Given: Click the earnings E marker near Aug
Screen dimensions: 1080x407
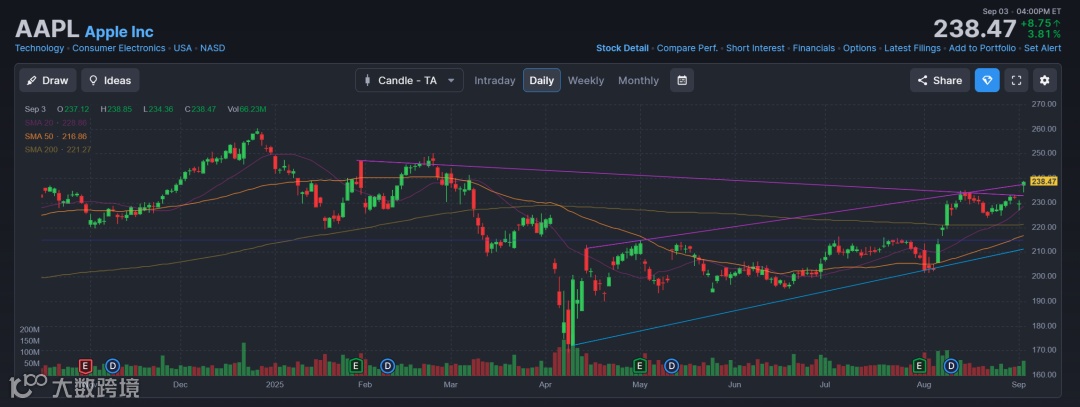Looking at the screenshot, I should pos(920,366).
